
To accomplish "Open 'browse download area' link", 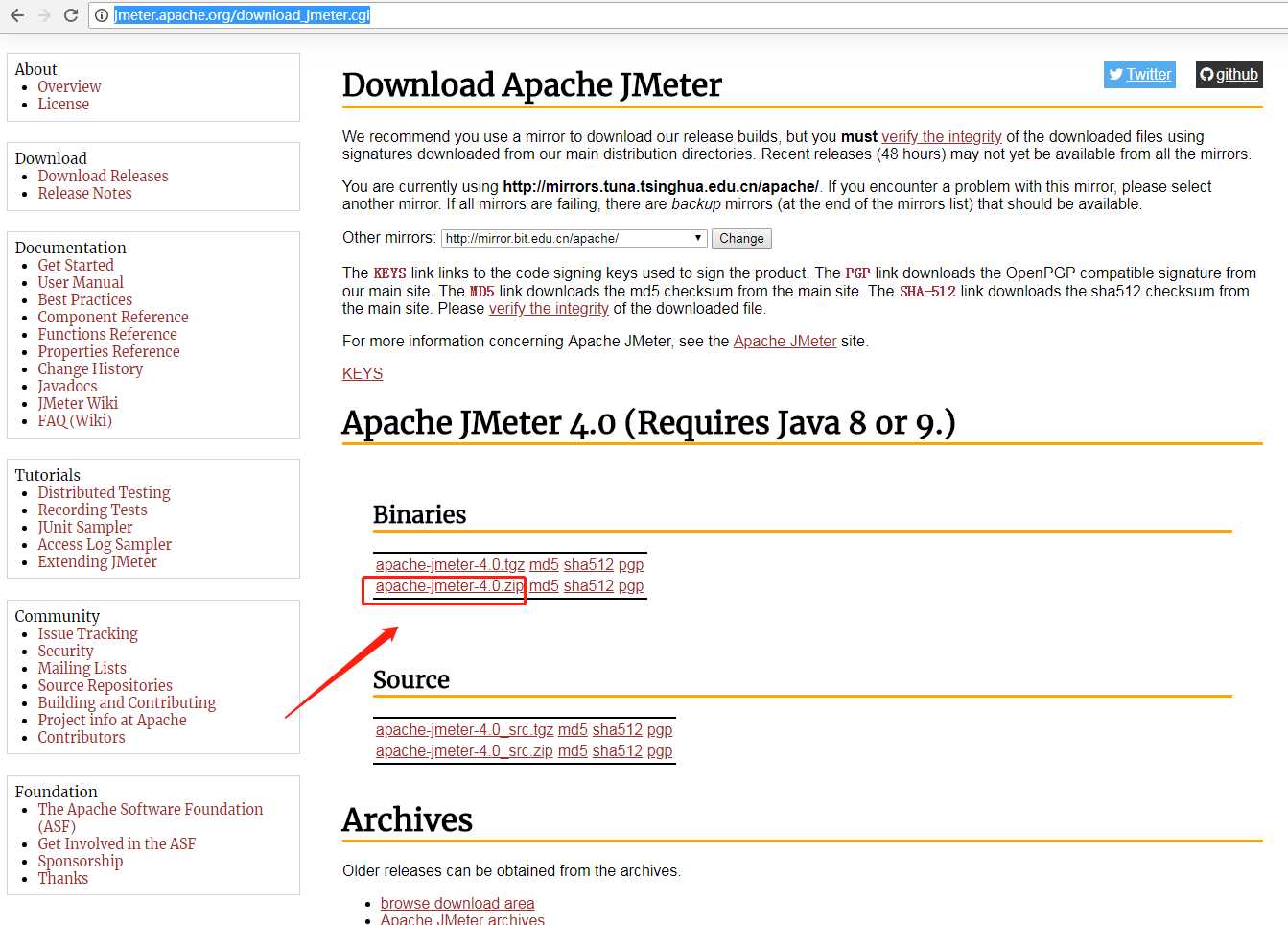I will coord(457,903).
